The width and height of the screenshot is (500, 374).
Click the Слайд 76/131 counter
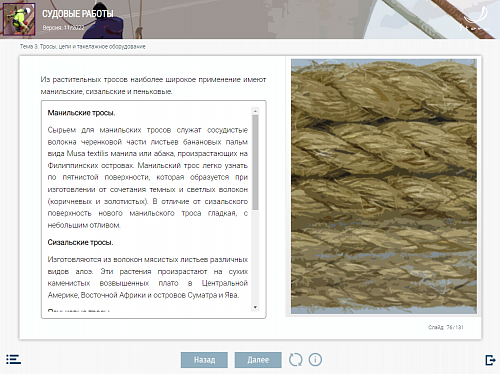coord(446,327)
